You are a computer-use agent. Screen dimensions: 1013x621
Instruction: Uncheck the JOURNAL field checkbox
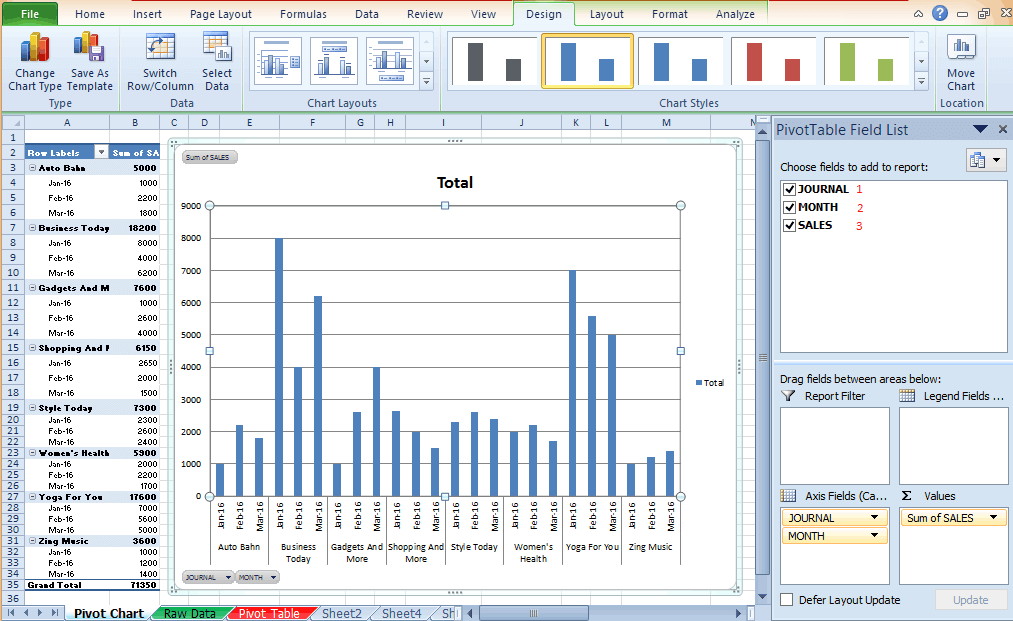coord(789,189)
